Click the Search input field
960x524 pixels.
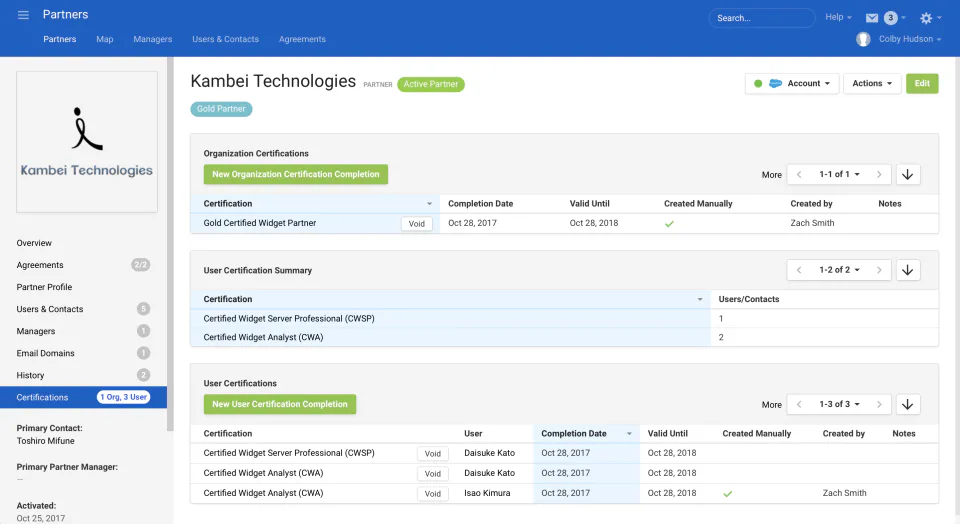coord(762,18)
